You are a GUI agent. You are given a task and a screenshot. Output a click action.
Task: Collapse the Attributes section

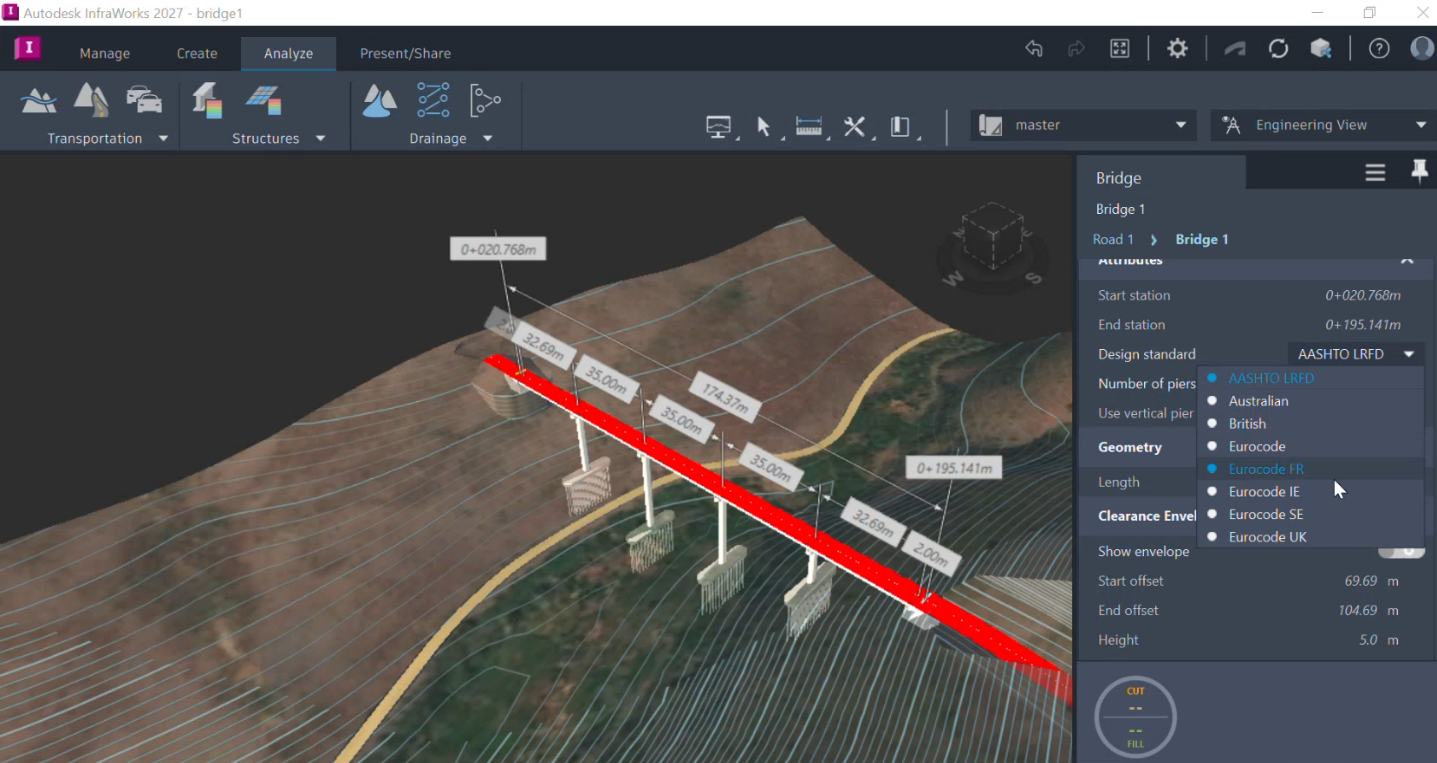point(1407,260)
